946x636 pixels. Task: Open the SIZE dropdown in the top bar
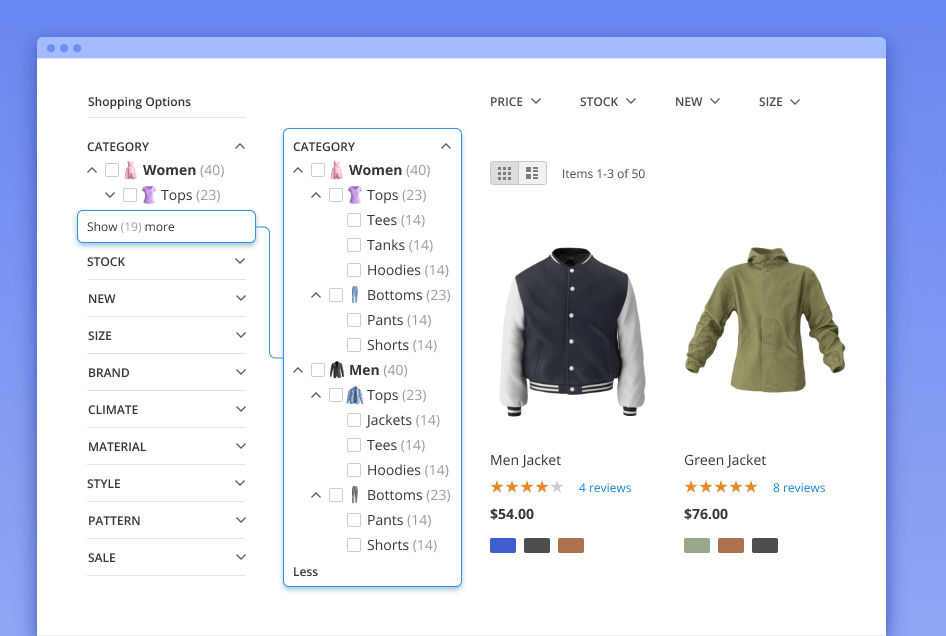778,101
